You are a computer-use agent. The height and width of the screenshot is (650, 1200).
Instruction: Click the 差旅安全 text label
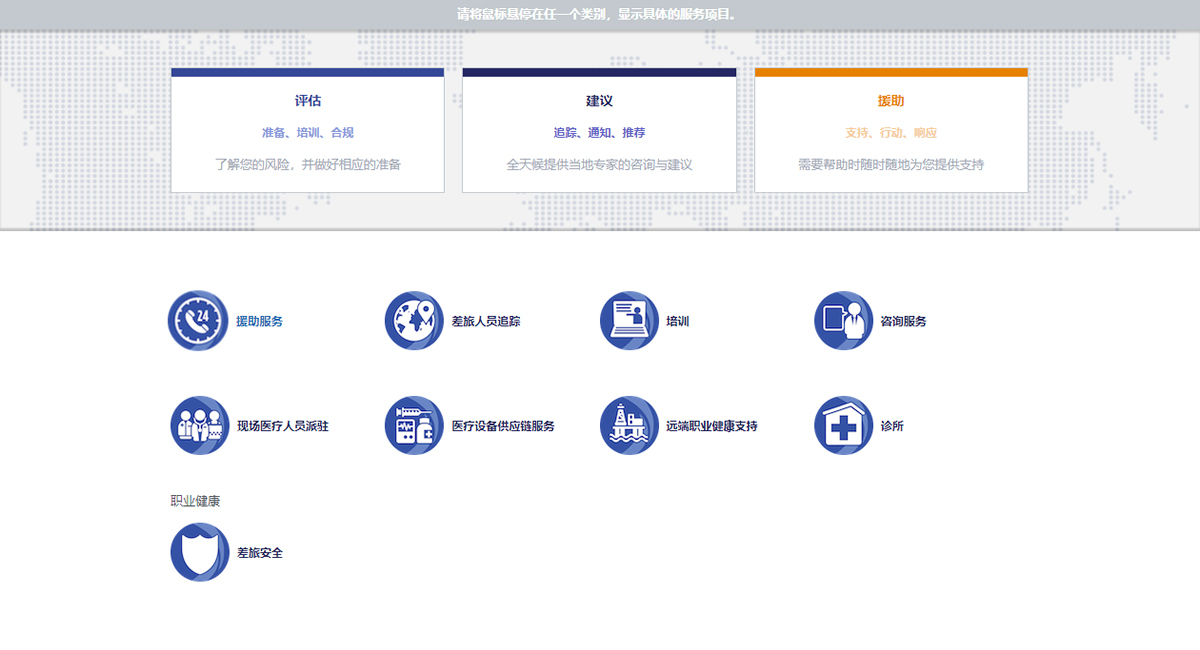(260, 553)
